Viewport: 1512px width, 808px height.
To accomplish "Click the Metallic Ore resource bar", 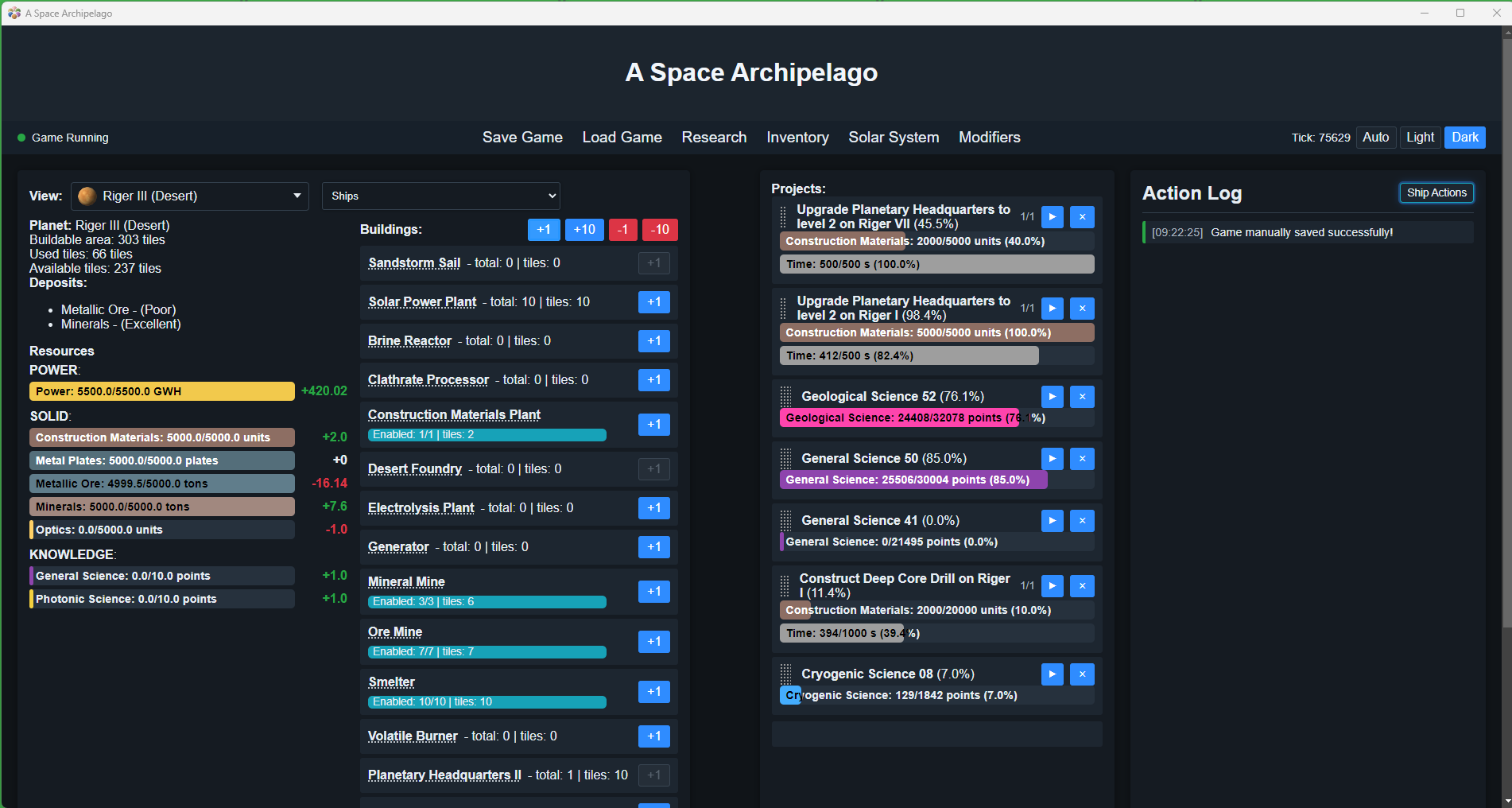I will coord(162,484).
